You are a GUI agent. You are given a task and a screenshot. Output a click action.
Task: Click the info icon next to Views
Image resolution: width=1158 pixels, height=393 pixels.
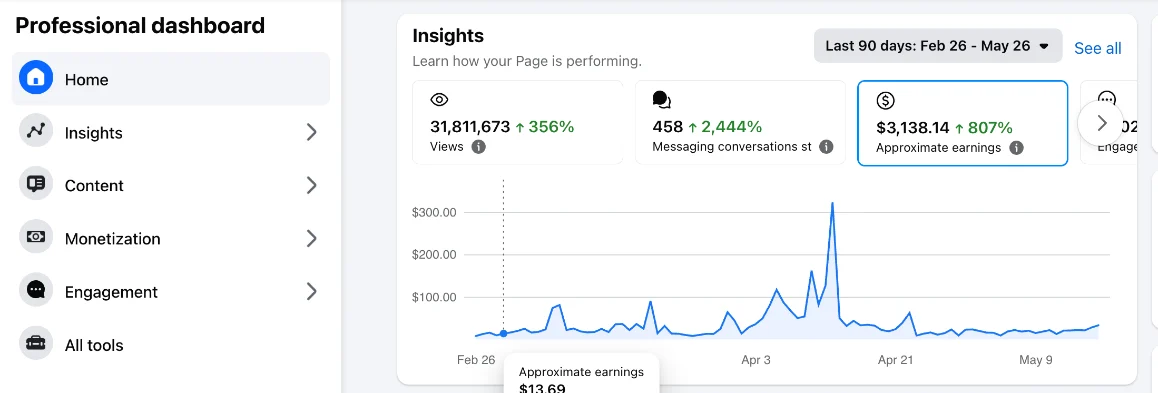coord(479,147)
